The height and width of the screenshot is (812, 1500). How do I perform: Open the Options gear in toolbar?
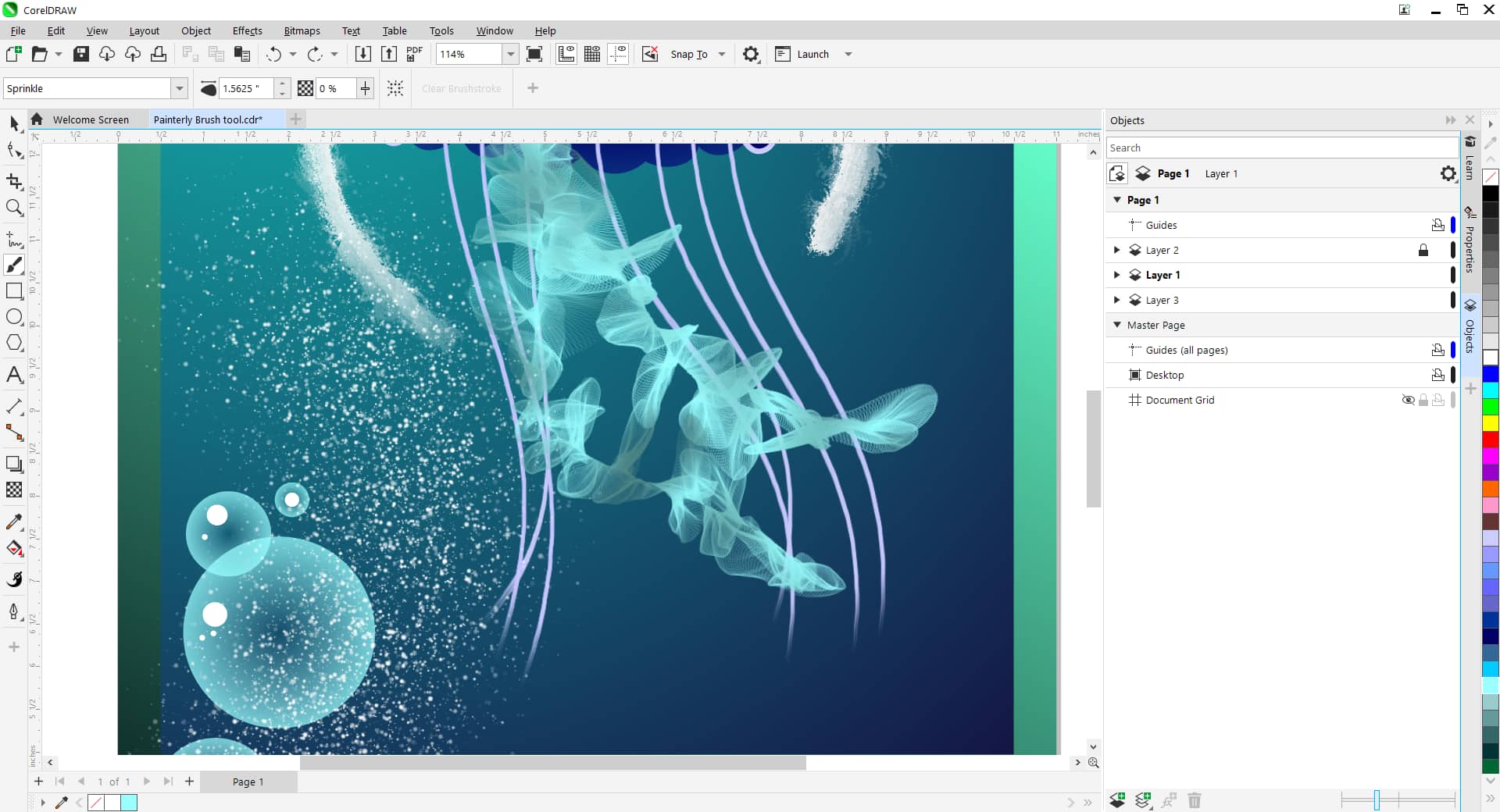(x=750, y=54)
